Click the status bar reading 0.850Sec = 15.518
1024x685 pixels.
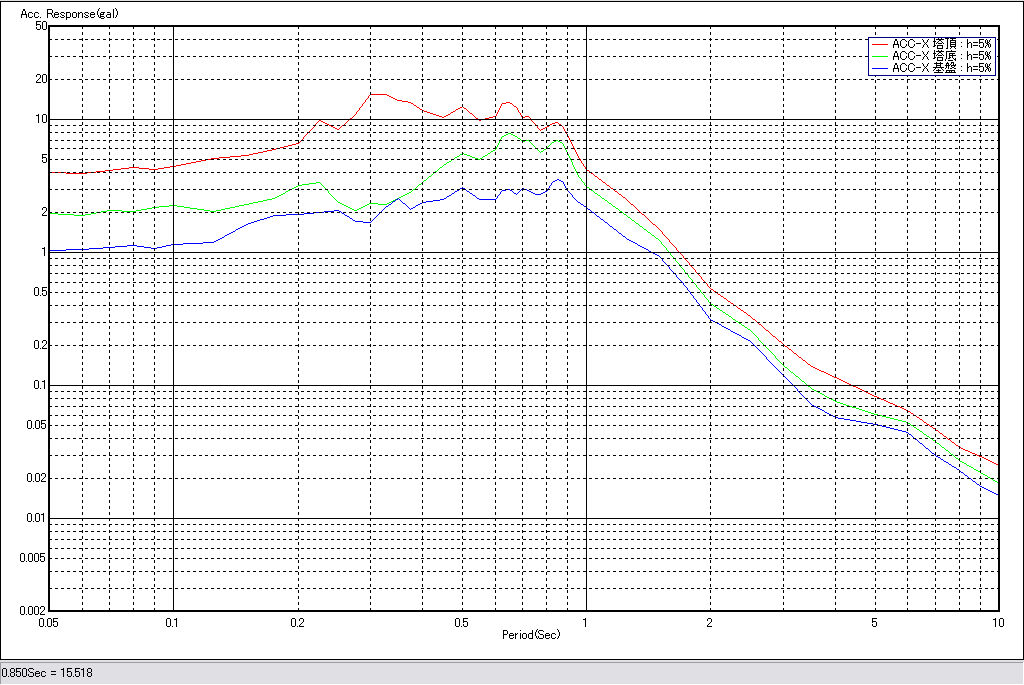tap(41, 674)
